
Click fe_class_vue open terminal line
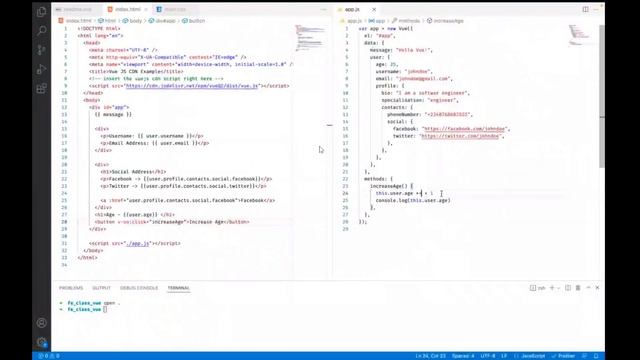pyautogui.click(x=90, y=303)
